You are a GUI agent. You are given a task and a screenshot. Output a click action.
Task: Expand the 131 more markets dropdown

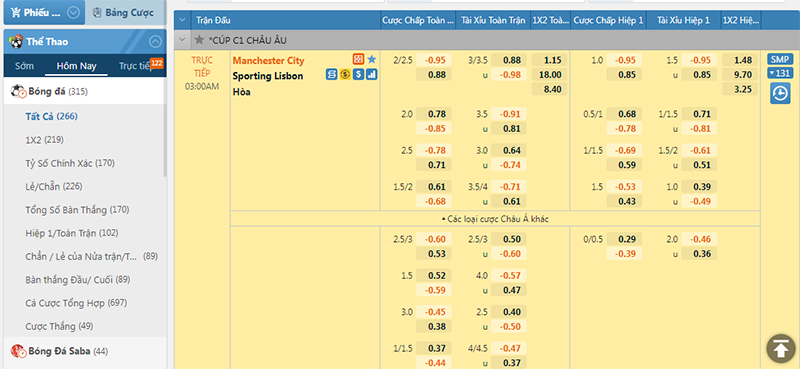[780, 72]
